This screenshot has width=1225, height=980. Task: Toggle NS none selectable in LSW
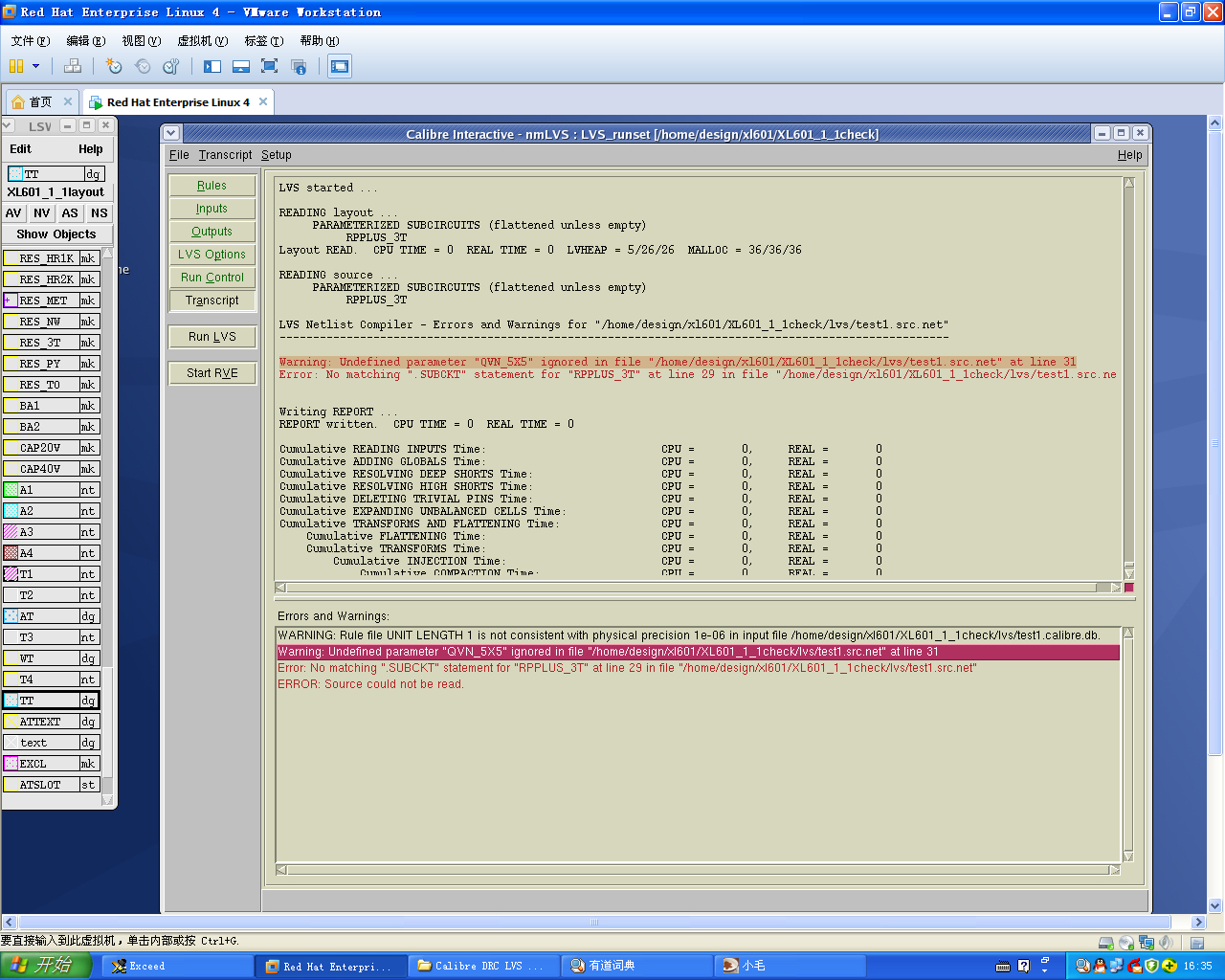100,213
